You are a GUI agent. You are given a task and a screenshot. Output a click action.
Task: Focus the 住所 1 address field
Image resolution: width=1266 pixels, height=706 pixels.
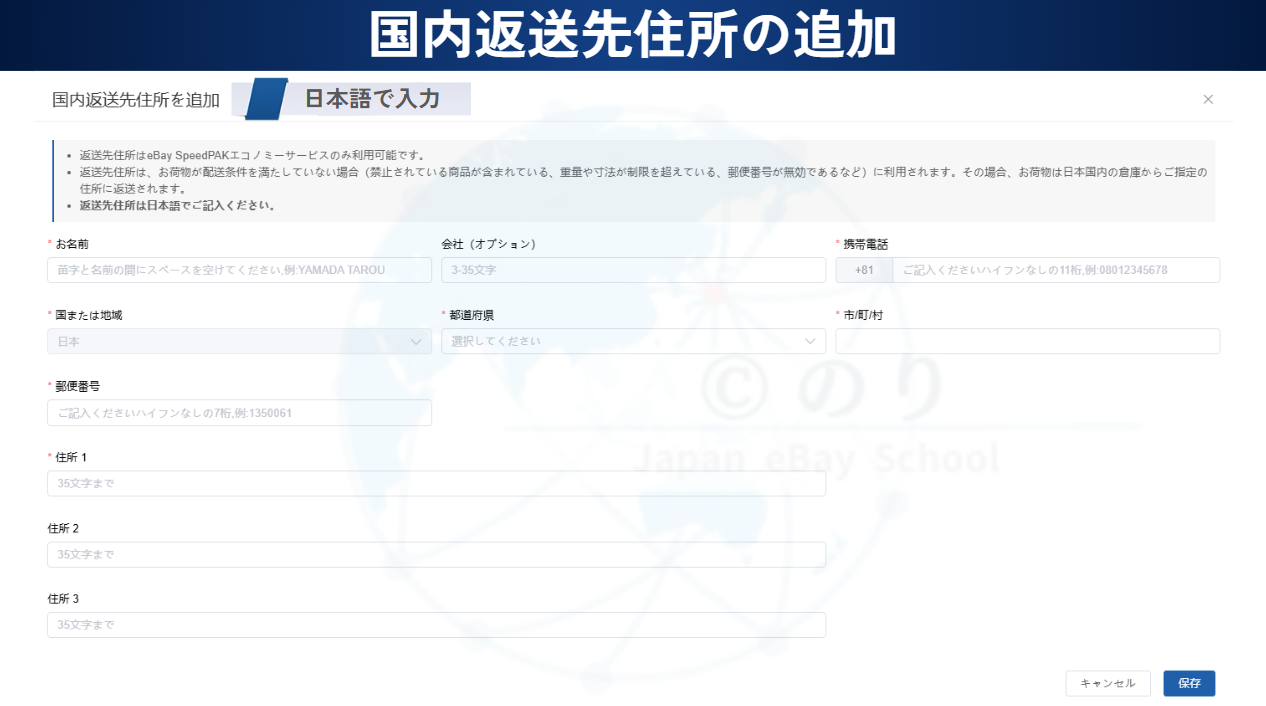pos(436,484)
